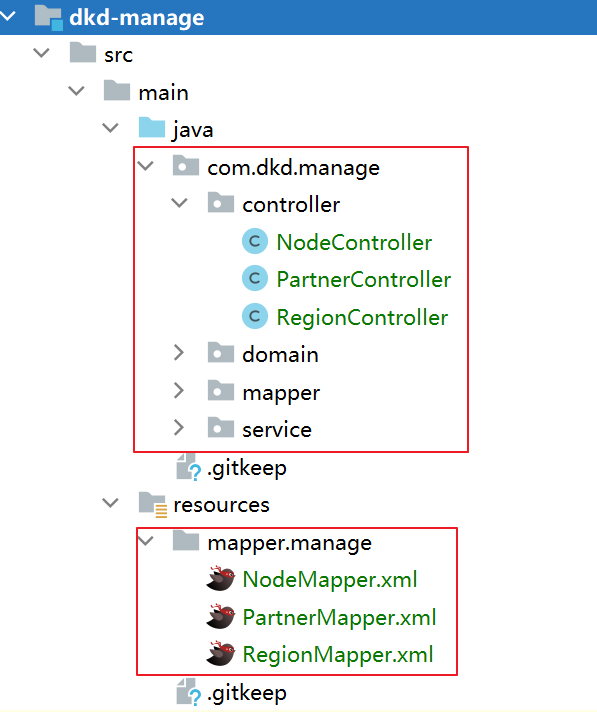The image size is (597, 712).
Task: Click the NodeMapper.xml MyBatis bird icon
Action: (220, 578)
